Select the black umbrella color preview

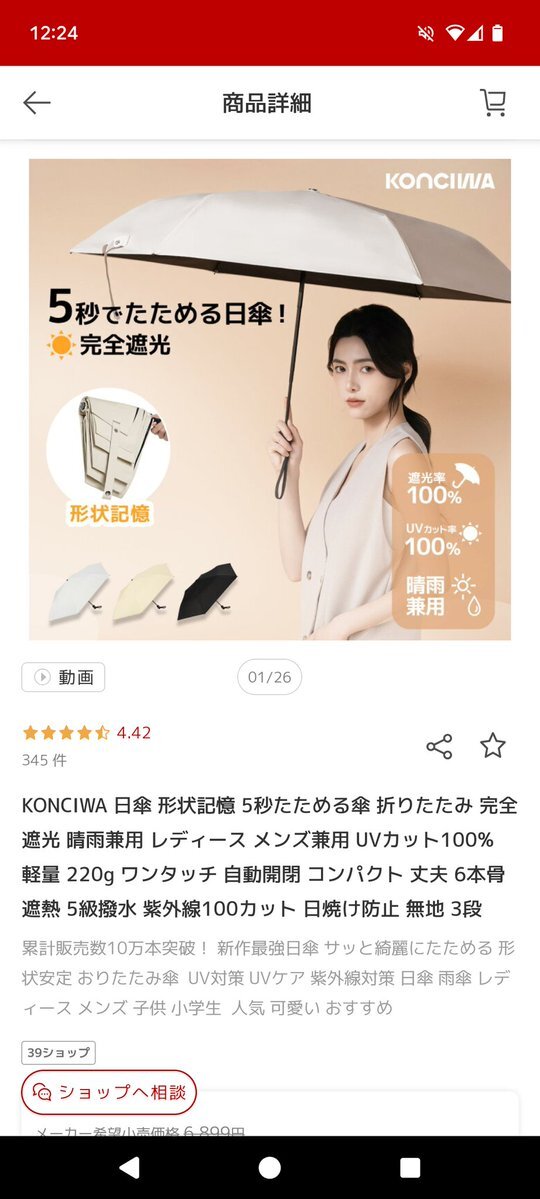pos(207,591)
